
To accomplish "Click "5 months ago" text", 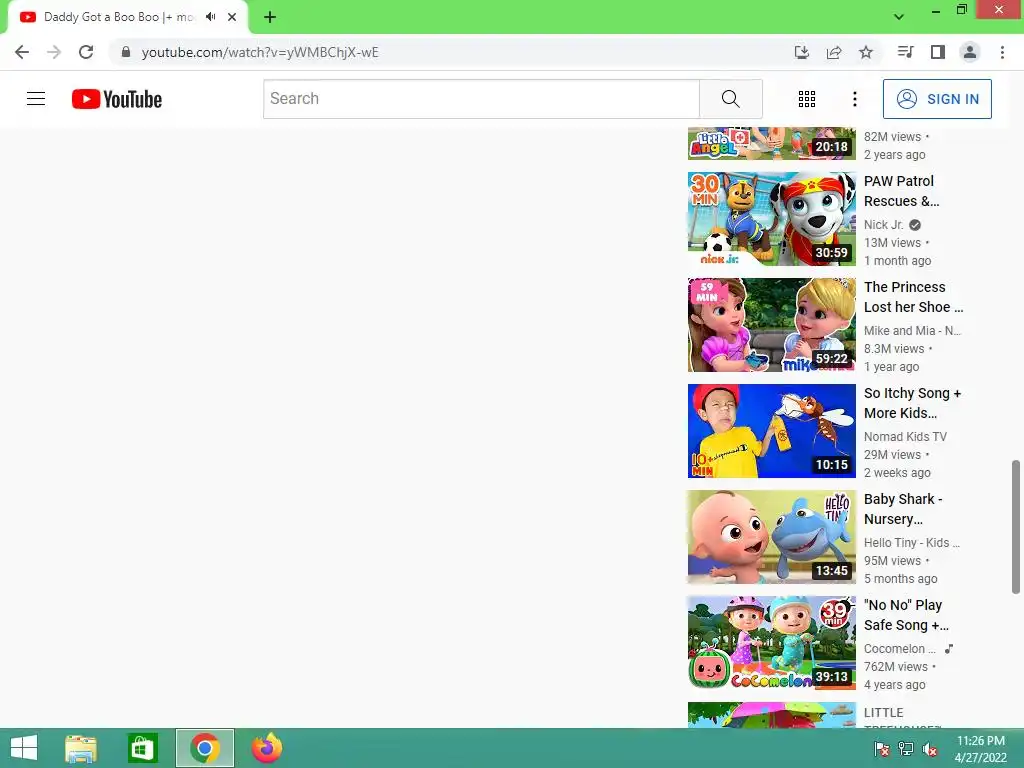I will 901,579.
